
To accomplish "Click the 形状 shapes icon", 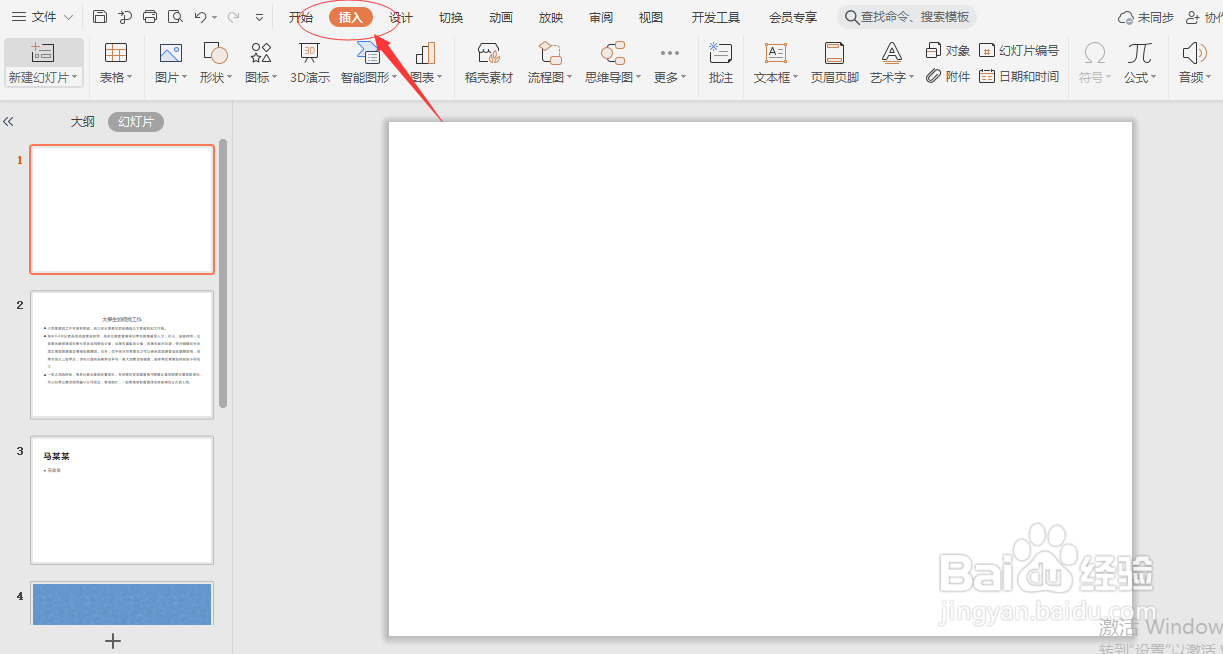I will coord(215,54).
